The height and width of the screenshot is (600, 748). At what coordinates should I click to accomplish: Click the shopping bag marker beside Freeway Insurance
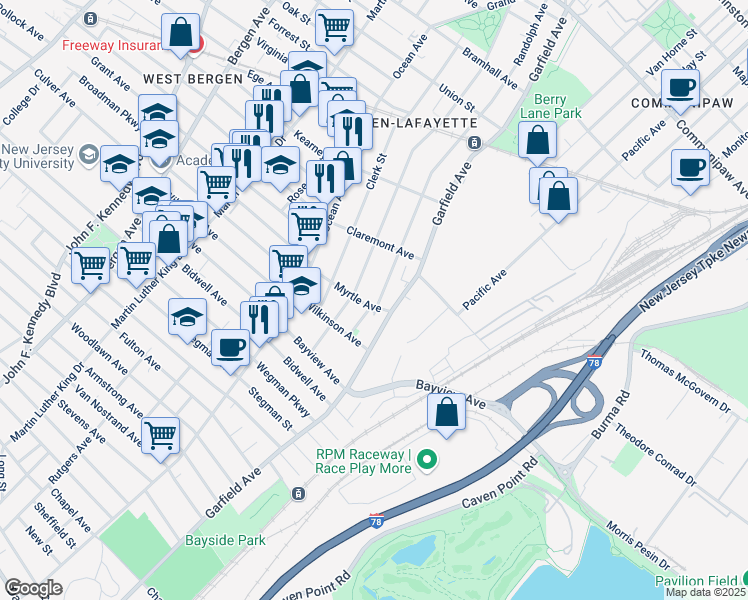(x=180, y=34)
